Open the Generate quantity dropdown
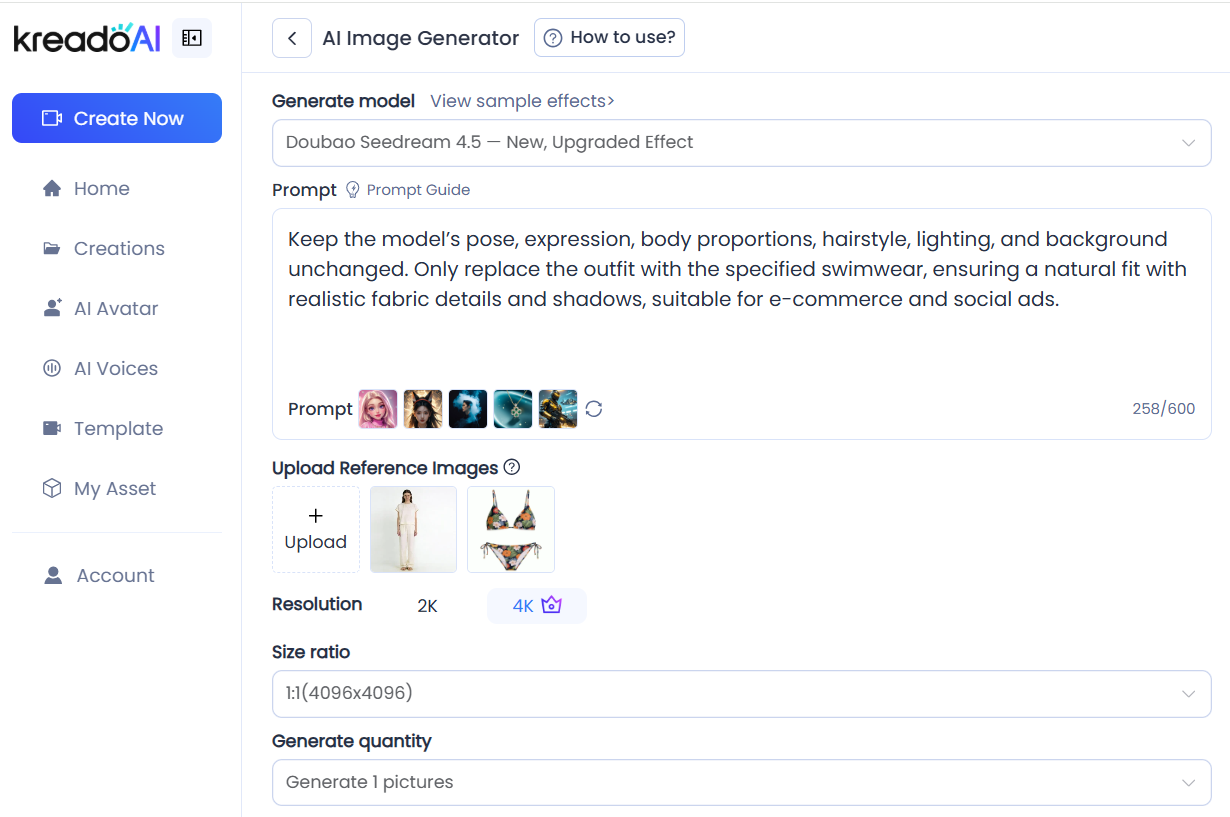1230x817 pixels. coord(741,782)
